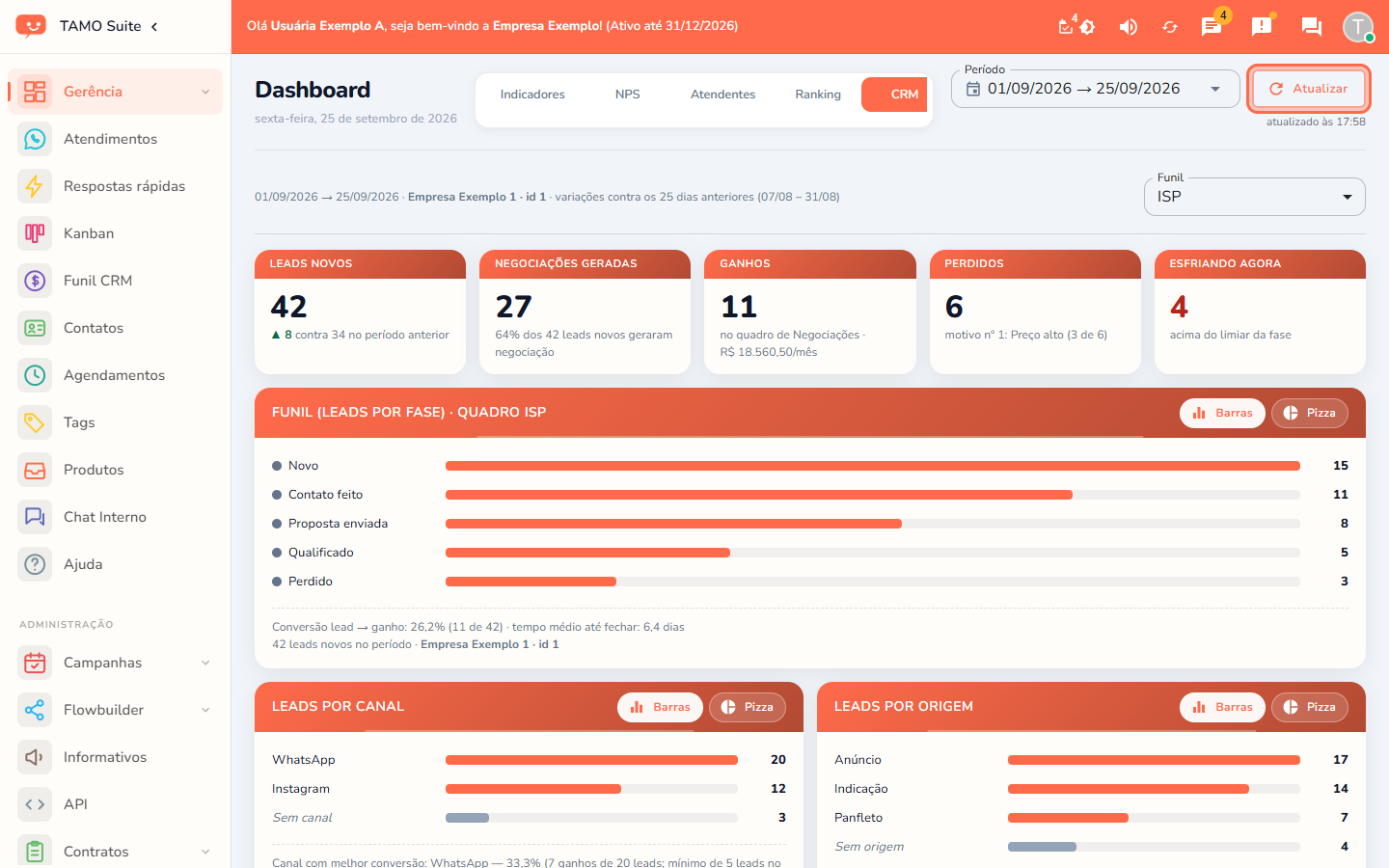Viewport: 1389px width, 868px height.
Task: Click the sync refresh icon in header
Action: coord(1170,27)
